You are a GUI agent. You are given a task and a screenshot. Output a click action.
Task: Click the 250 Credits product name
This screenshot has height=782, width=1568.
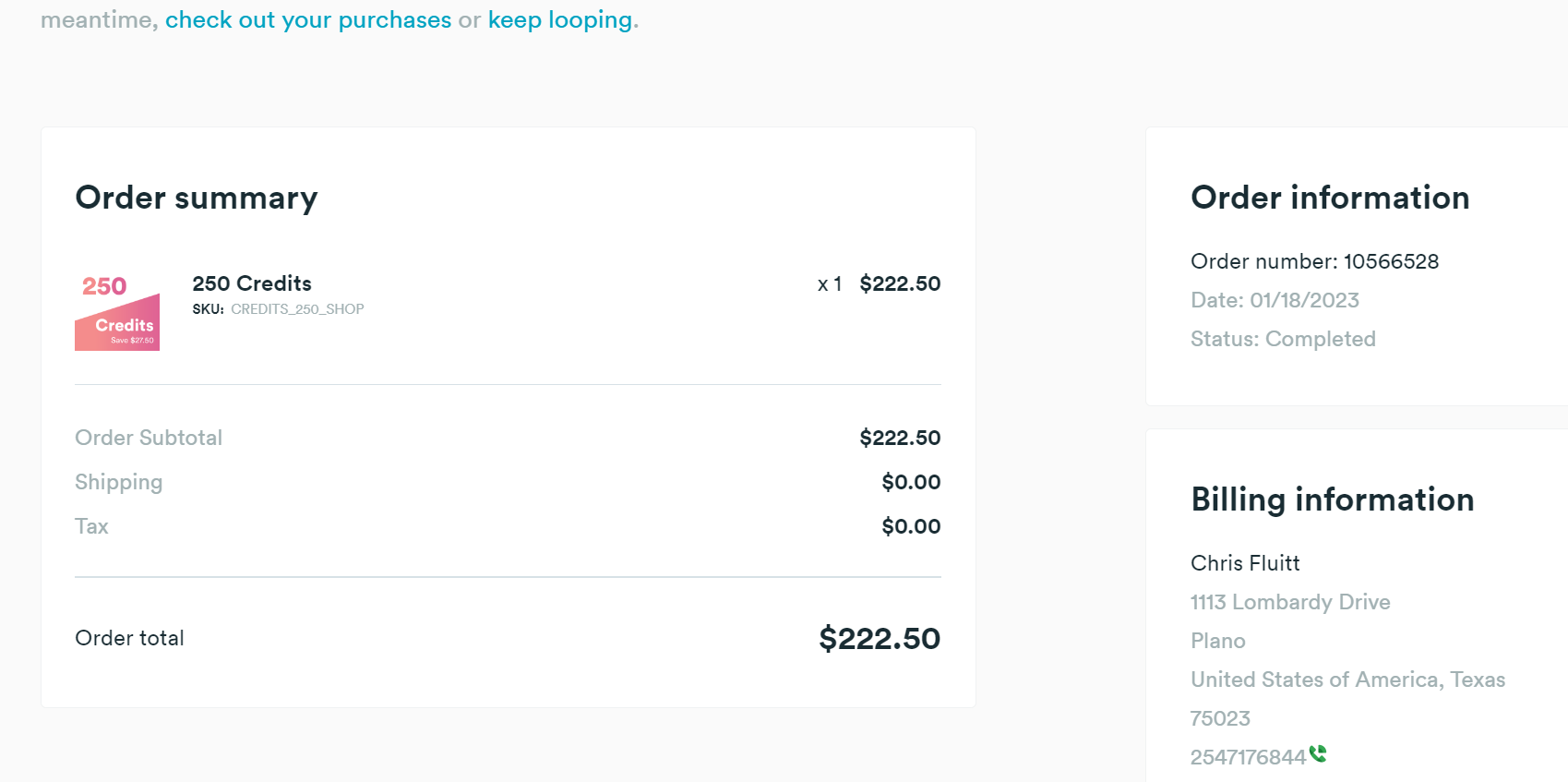coord(252,283)
